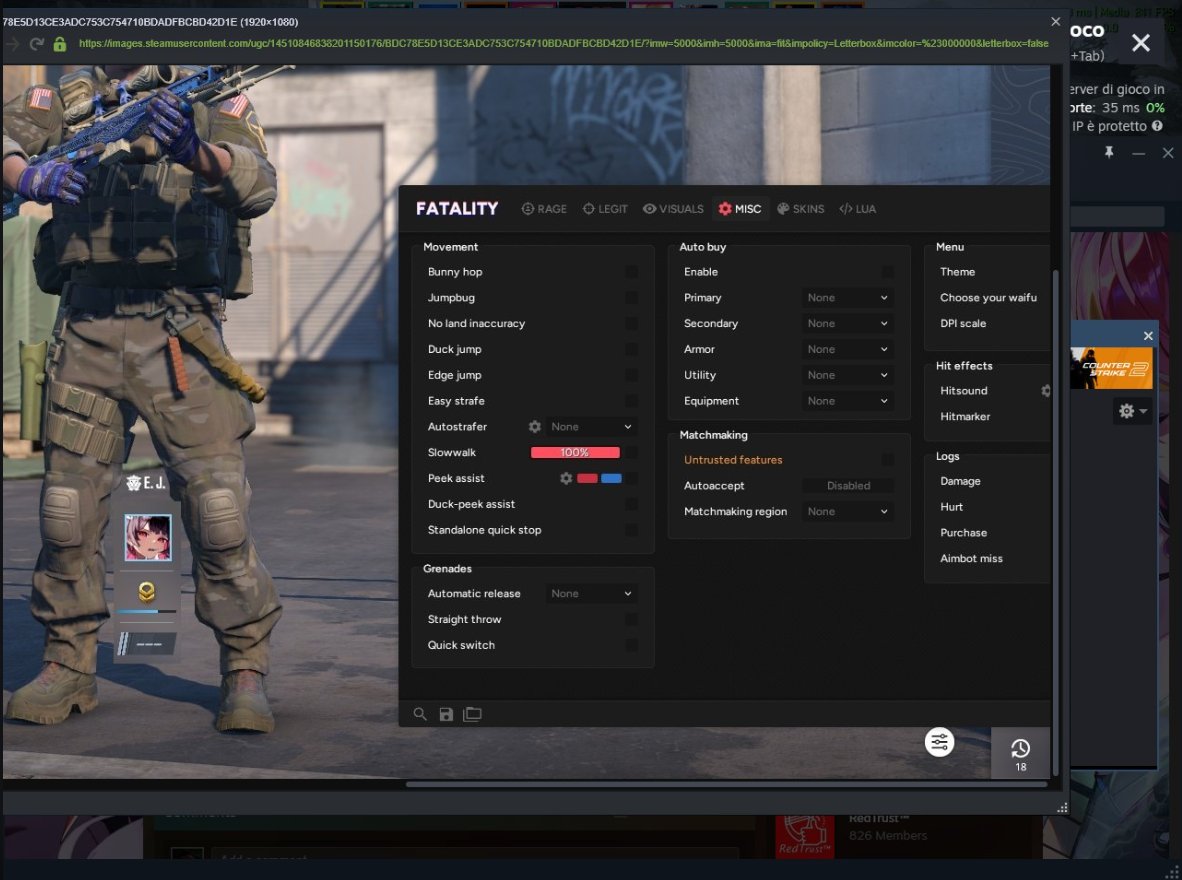
Task: Open Autostrafer settings gear
Action: (x=534, y=427)
